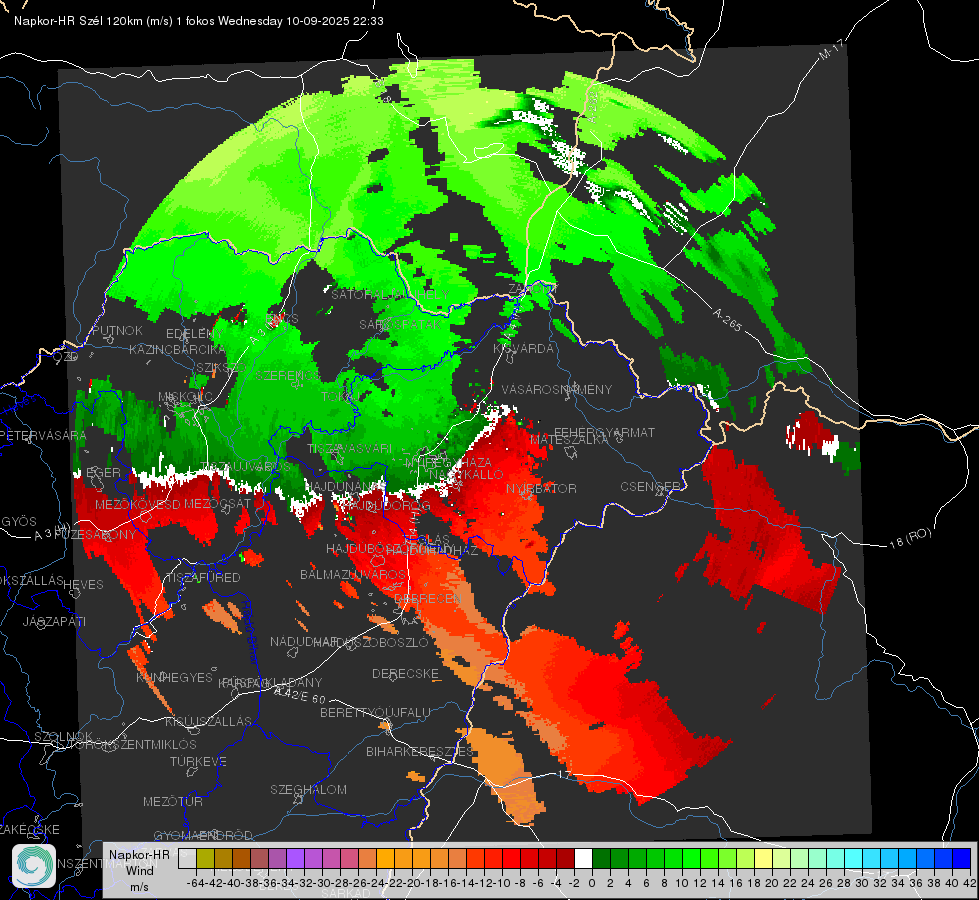Click the swirl logo icon beside the legend
Image resolution: width=979 pixels, height=900 pixels.
coord(34,866)
